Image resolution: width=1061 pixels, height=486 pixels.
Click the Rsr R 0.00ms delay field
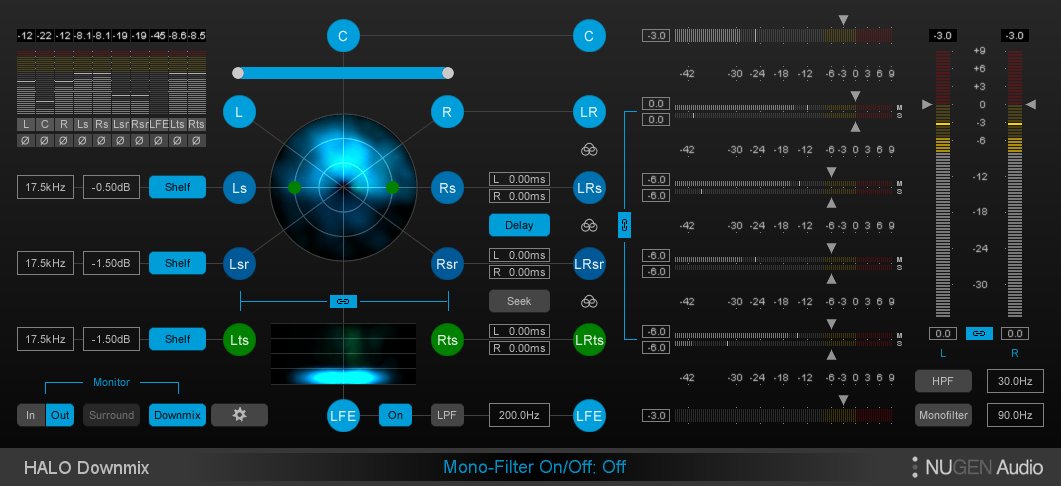(x=519, y=272)
